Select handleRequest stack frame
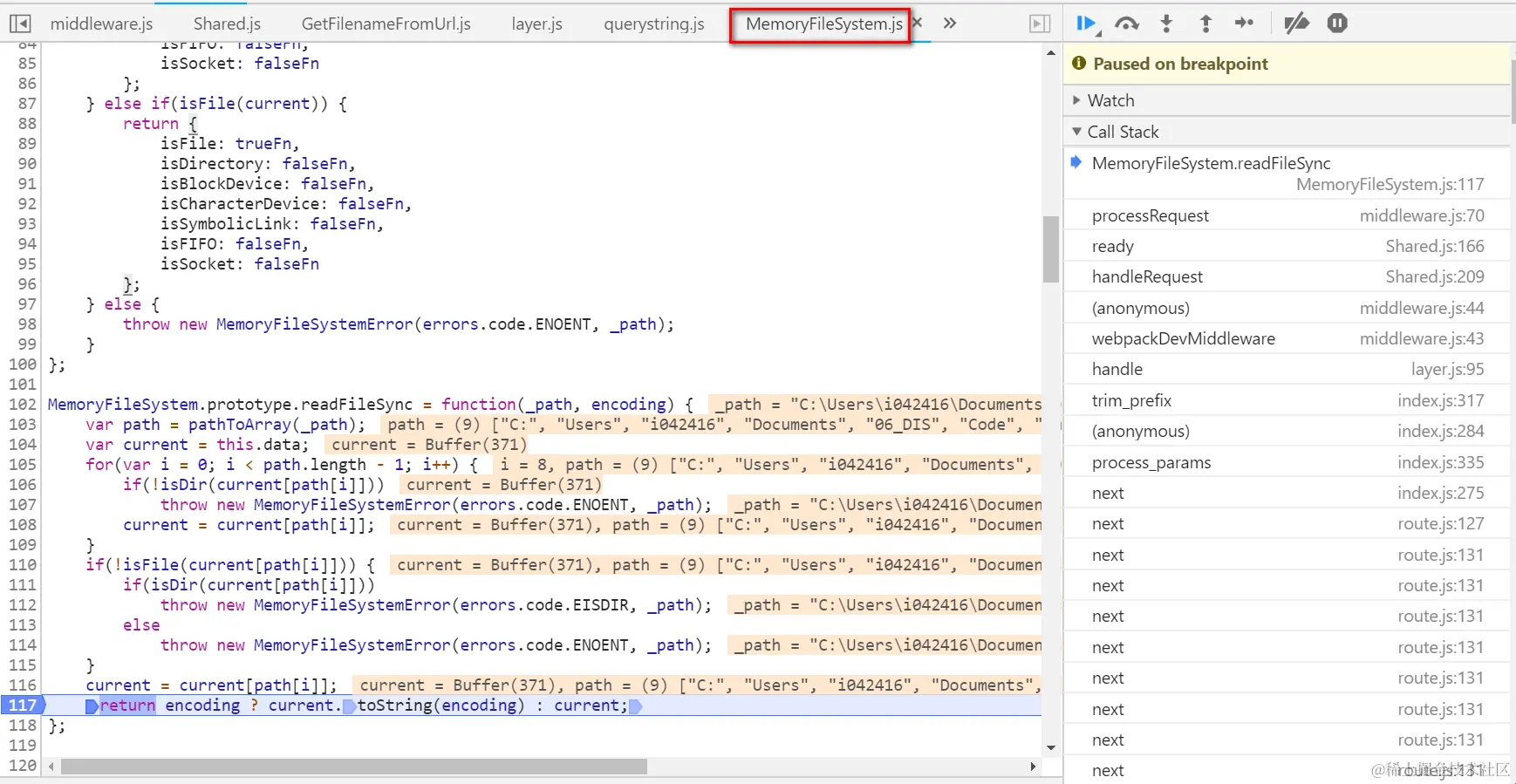Image resolution: width=1516 pixels, height=784 pixels. coord(1287,276)
